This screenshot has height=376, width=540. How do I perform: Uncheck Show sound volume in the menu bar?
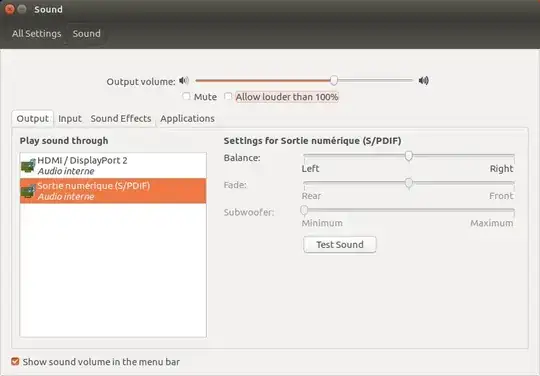(15, 361)
